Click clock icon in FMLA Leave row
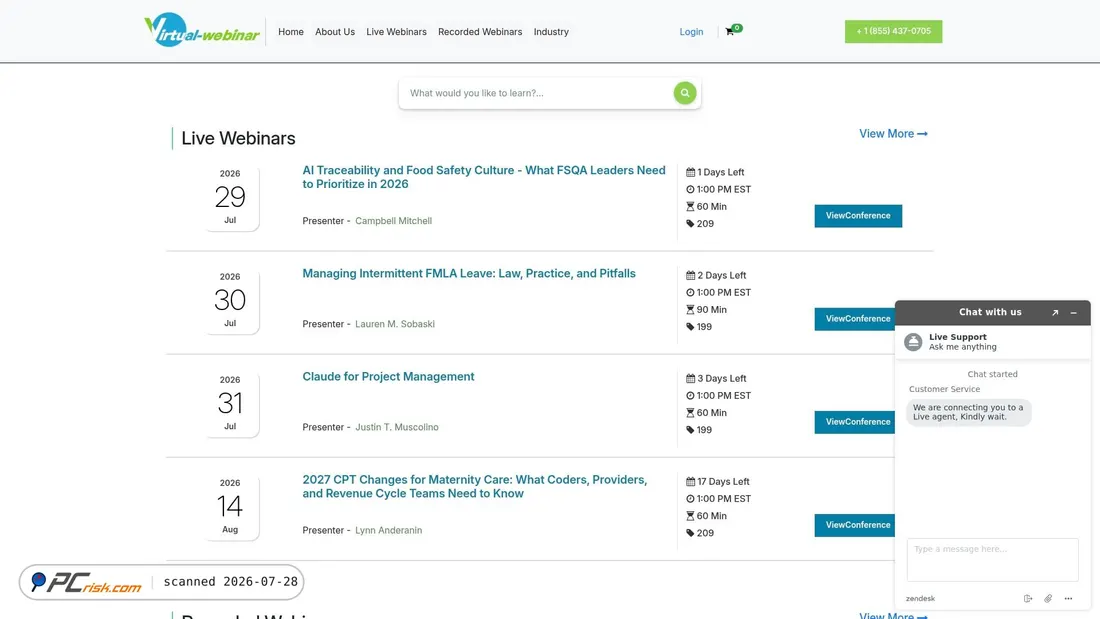 point(690,293)
